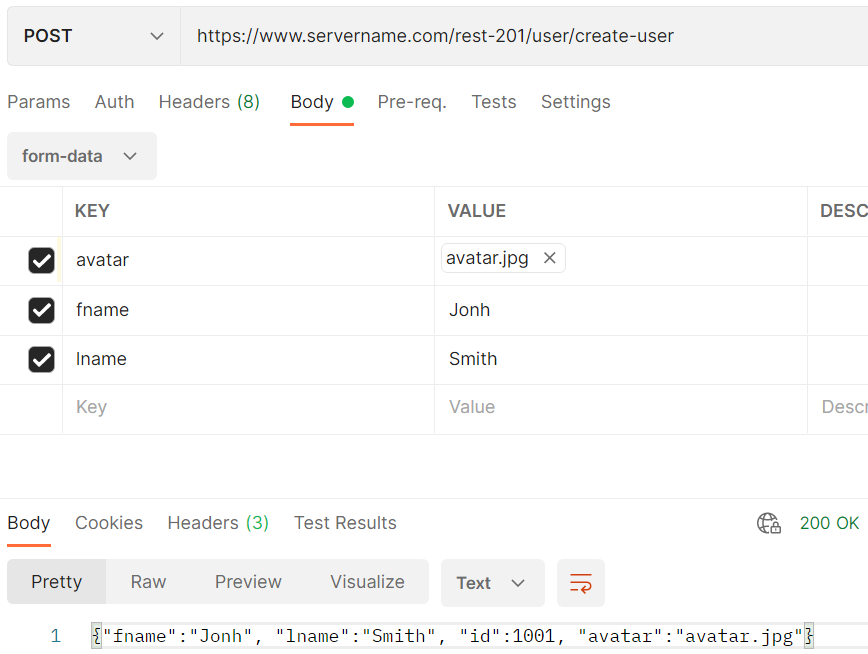Click the KEY column header

coord(92,211)
